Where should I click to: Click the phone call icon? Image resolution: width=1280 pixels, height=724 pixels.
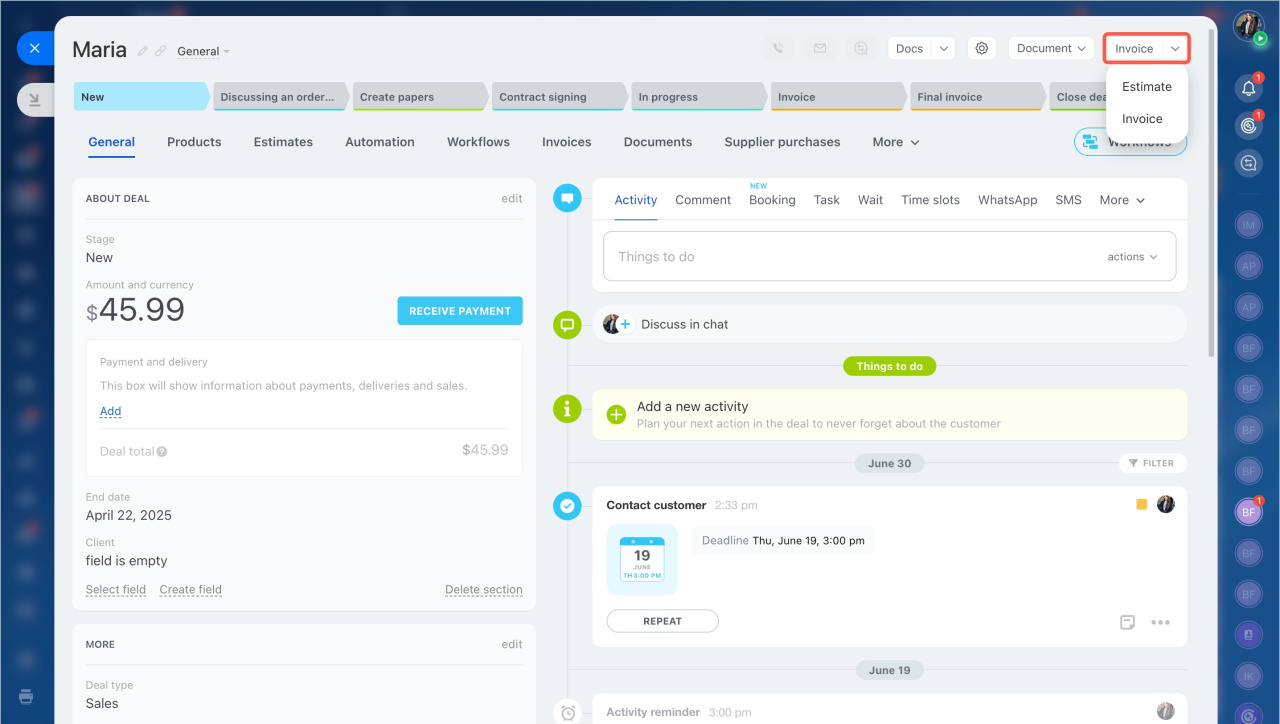point(778,48)
